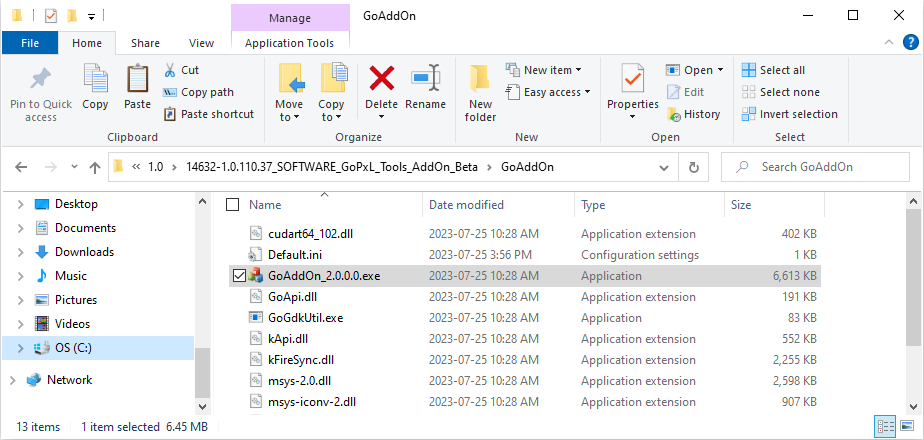Select the Home ribbon tab

(x=87, y=43)
